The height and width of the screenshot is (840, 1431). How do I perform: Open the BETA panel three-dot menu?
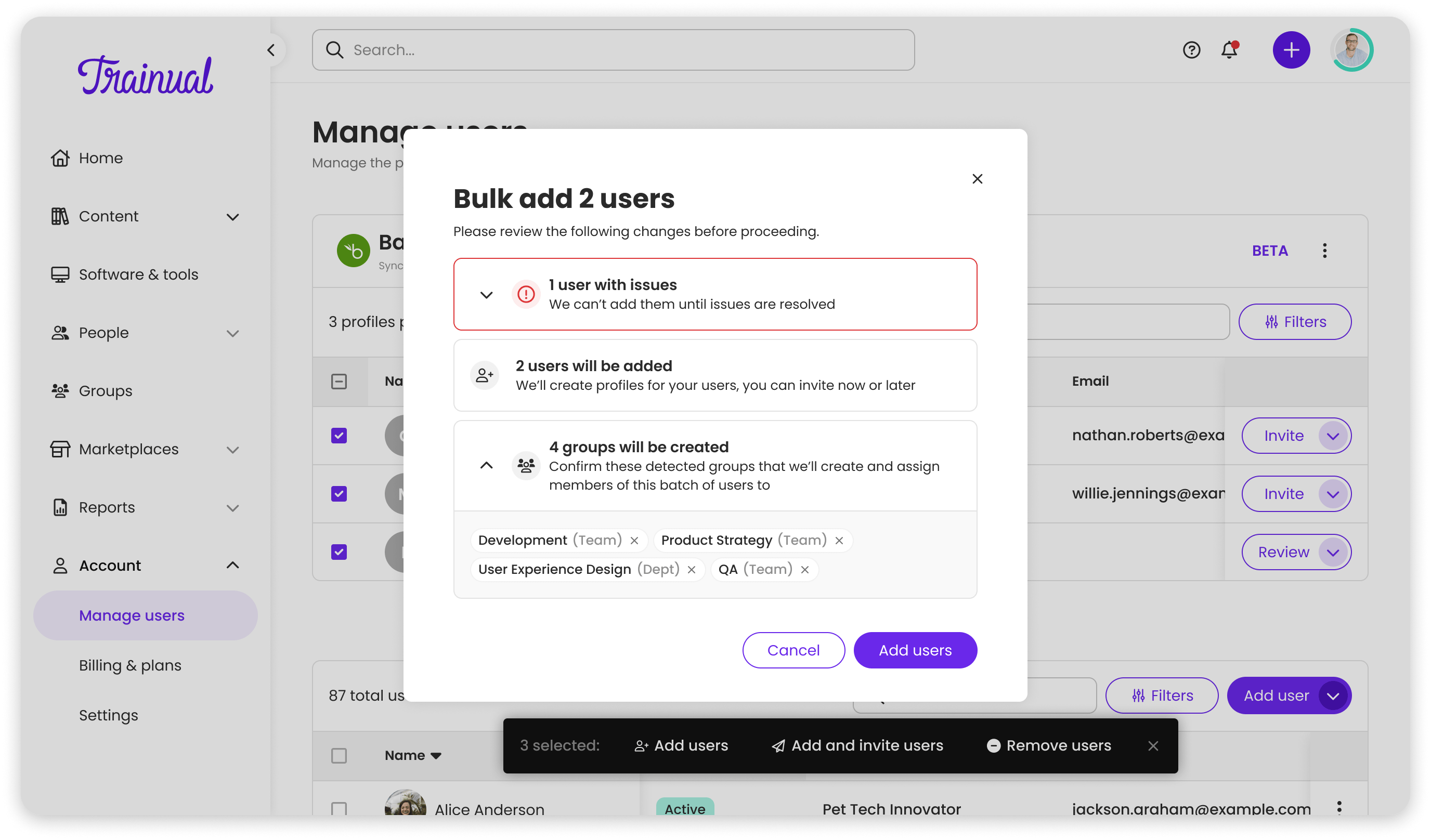click(1324, 251)
